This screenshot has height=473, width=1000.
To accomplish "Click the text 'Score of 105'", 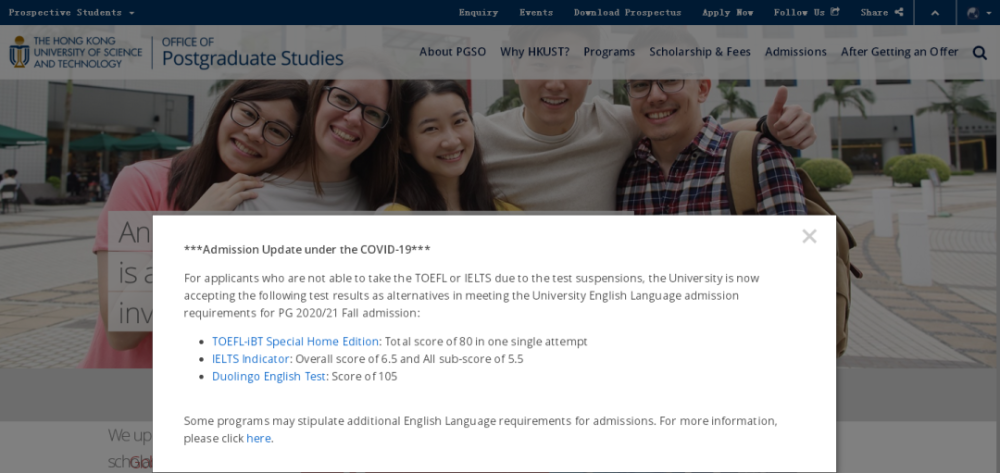I will point(364,376).
